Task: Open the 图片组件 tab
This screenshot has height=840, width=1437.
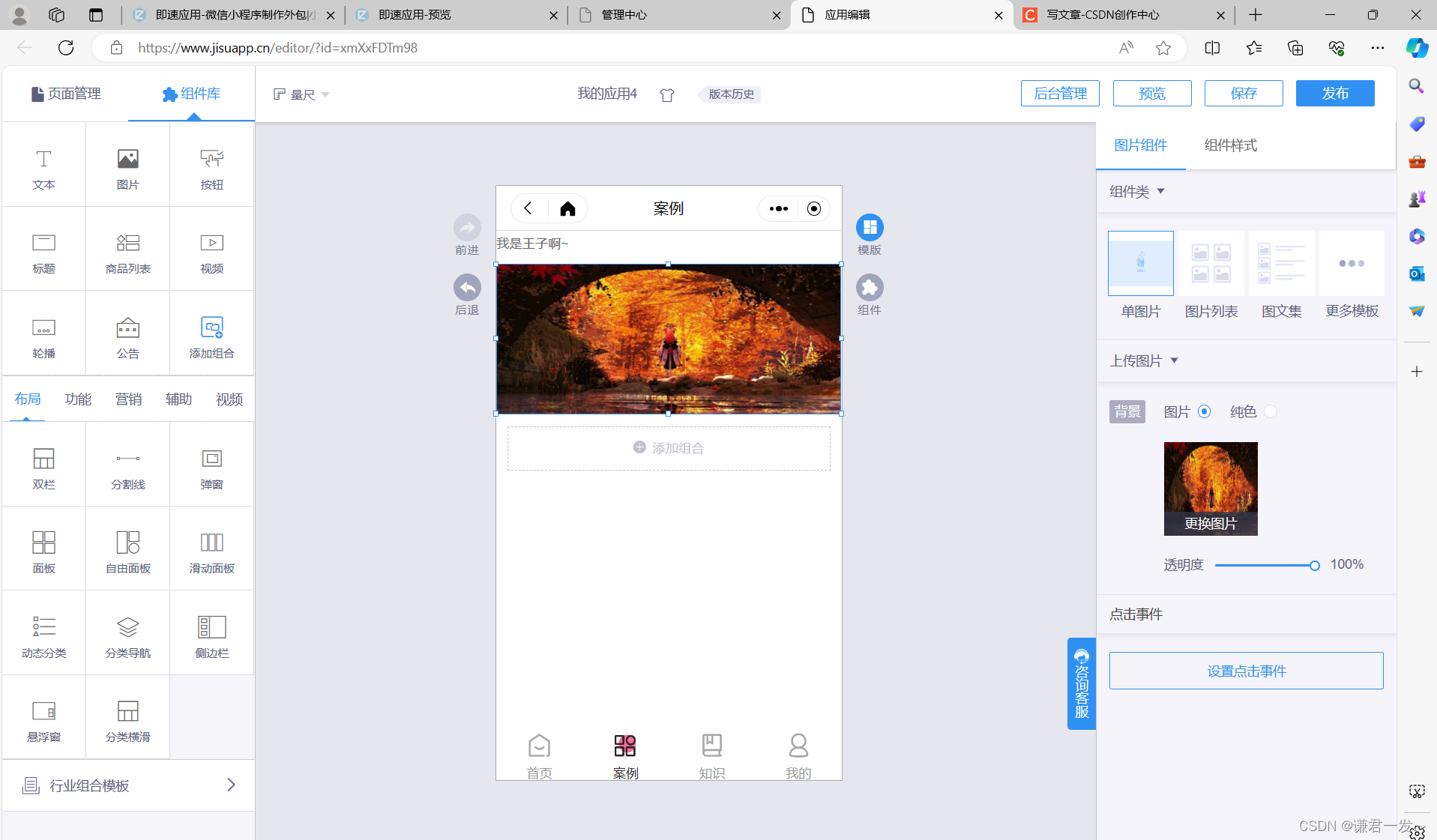Action: 1140,145
